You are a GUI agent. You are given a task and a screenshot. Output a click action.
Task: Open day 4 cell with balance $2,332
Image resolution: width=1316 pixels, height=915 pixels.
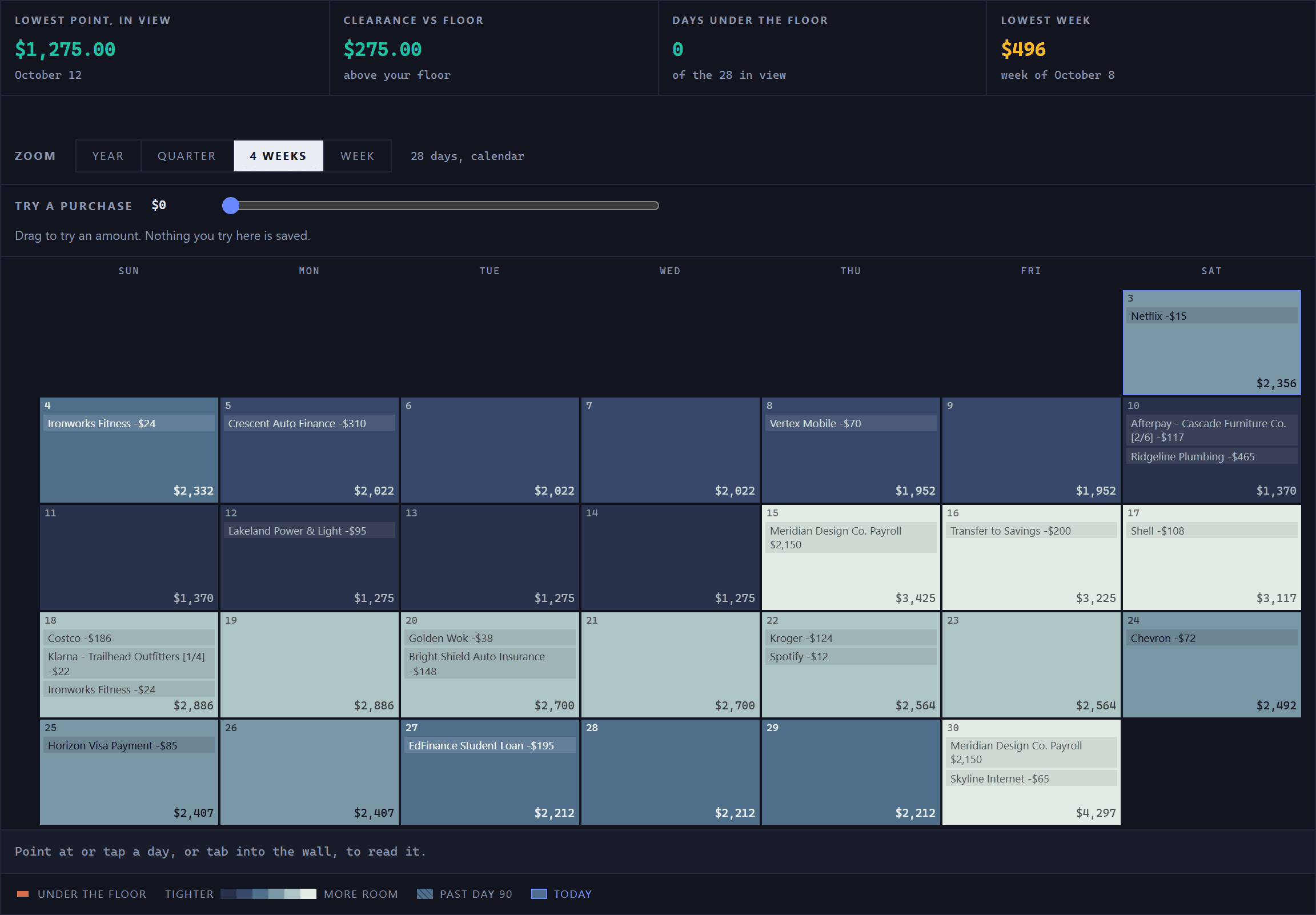click(x=129, y=450)
